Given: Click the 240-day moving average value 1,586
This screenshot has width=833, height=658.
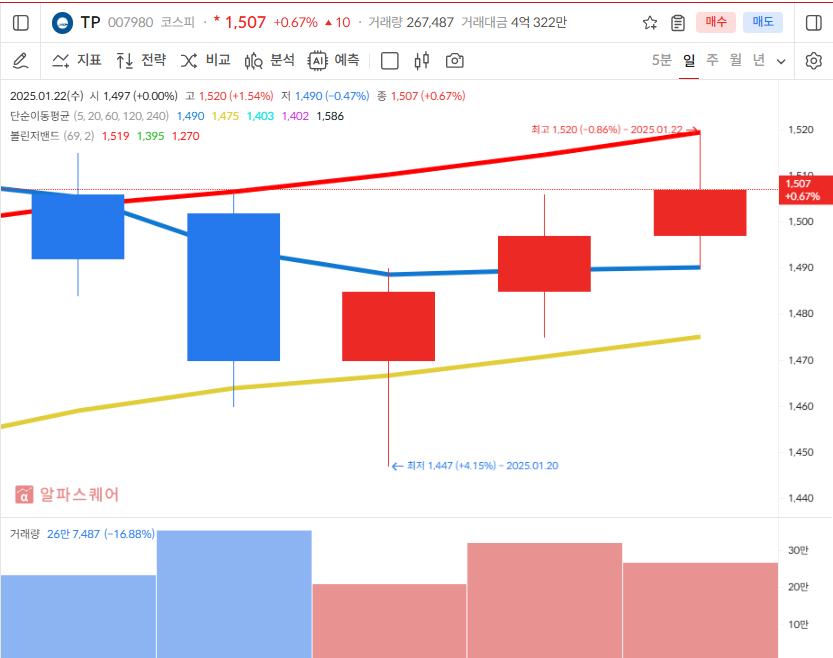Looking at the screenshot, I should tap(330, 116).
